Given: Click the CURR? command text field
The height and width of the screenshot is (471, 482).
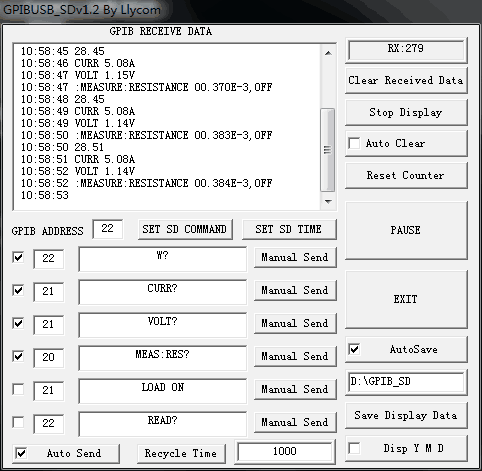Looking at the screenshot, I should (163, 292).
